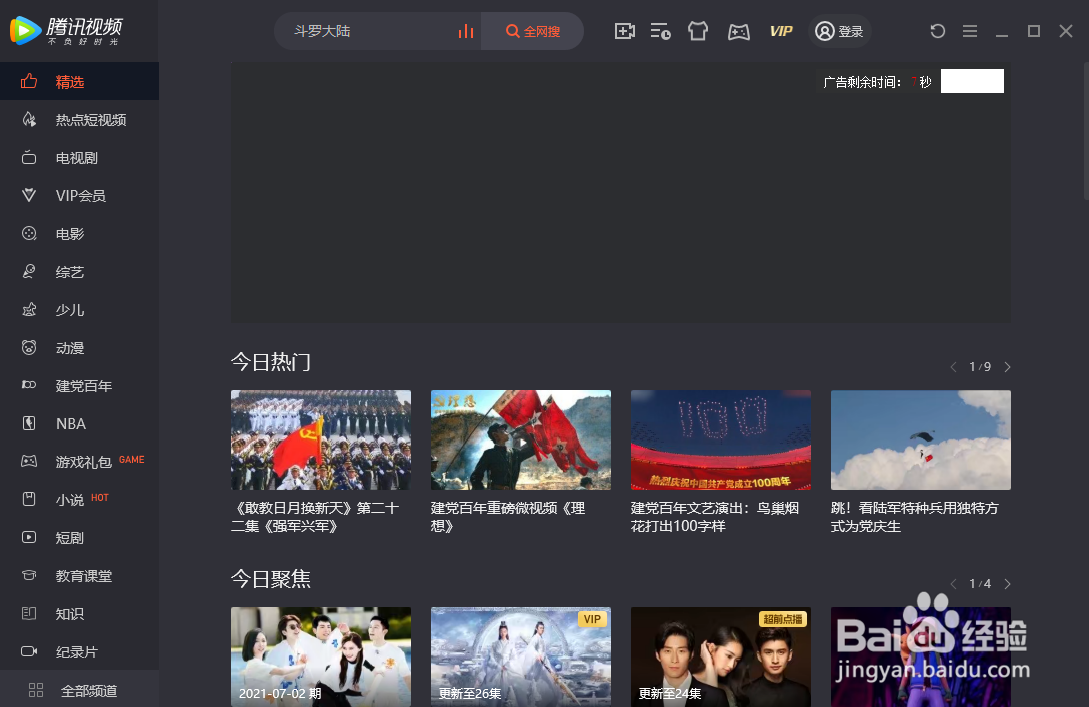Go to 电视剧 TV series channel
This screenshot has width=1089, height=707.
[x=79, y=158]
